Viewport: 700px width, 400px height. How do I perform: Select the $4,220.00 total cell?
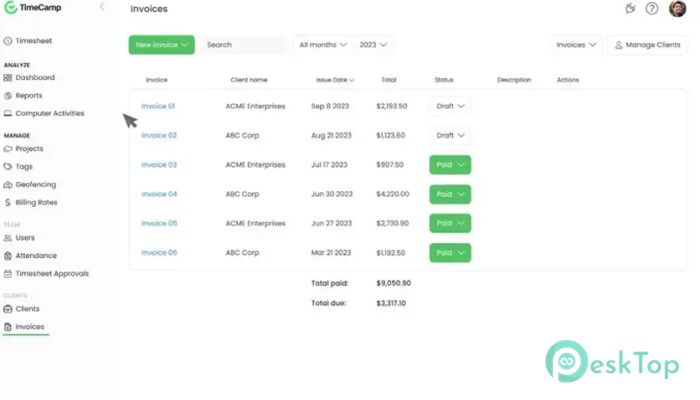[x=392, y=194]
